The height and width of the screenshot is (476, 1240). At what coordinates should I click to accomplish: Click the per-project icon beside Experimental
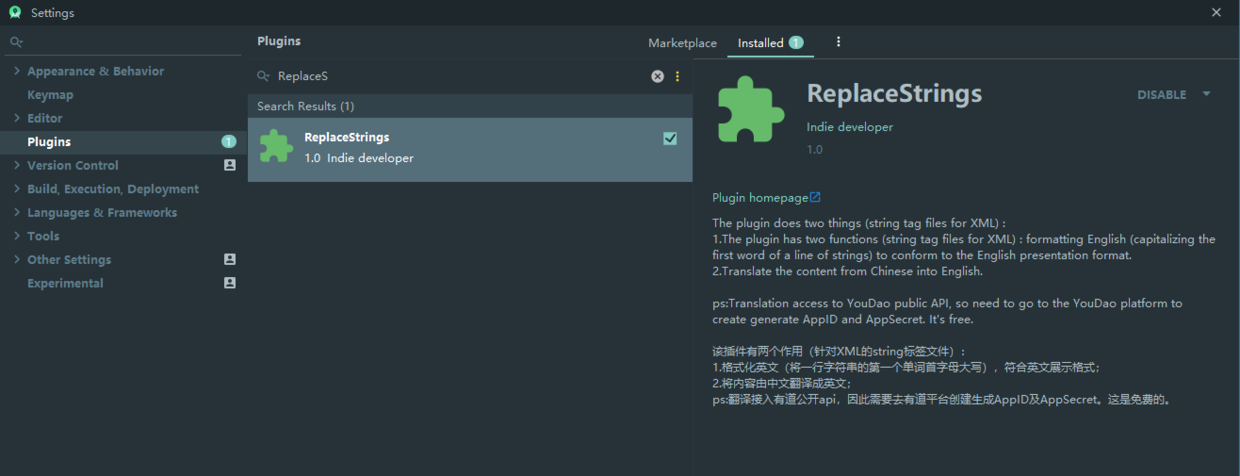(x=230, y=283)
